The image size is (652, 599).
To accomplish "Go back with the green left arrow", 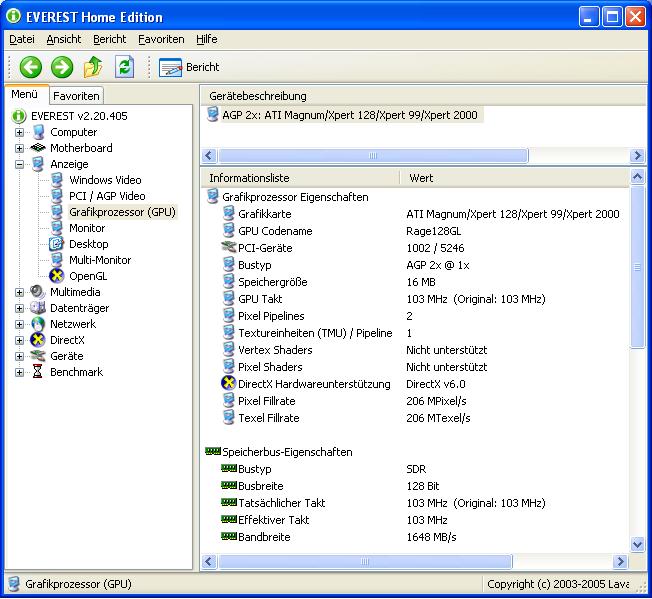I will coord(31,67).
